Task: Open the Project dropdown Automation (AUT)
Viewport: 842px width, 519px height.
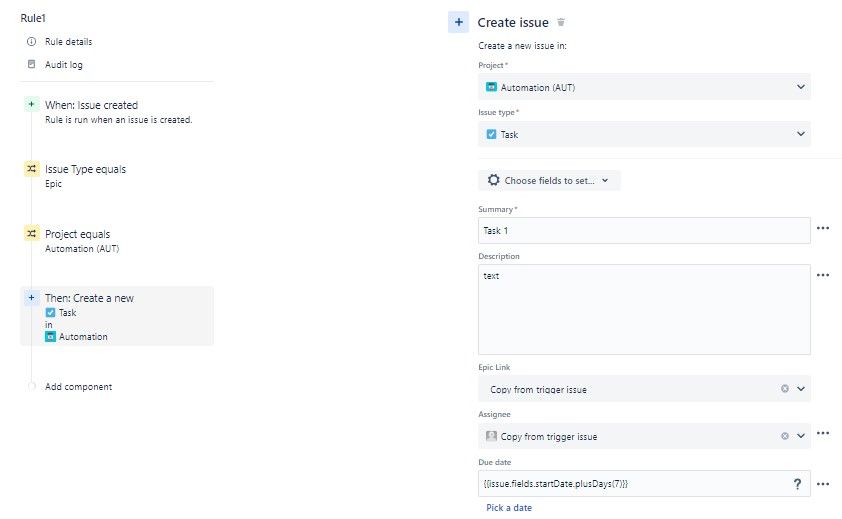Action: click(x=644, y=87)
